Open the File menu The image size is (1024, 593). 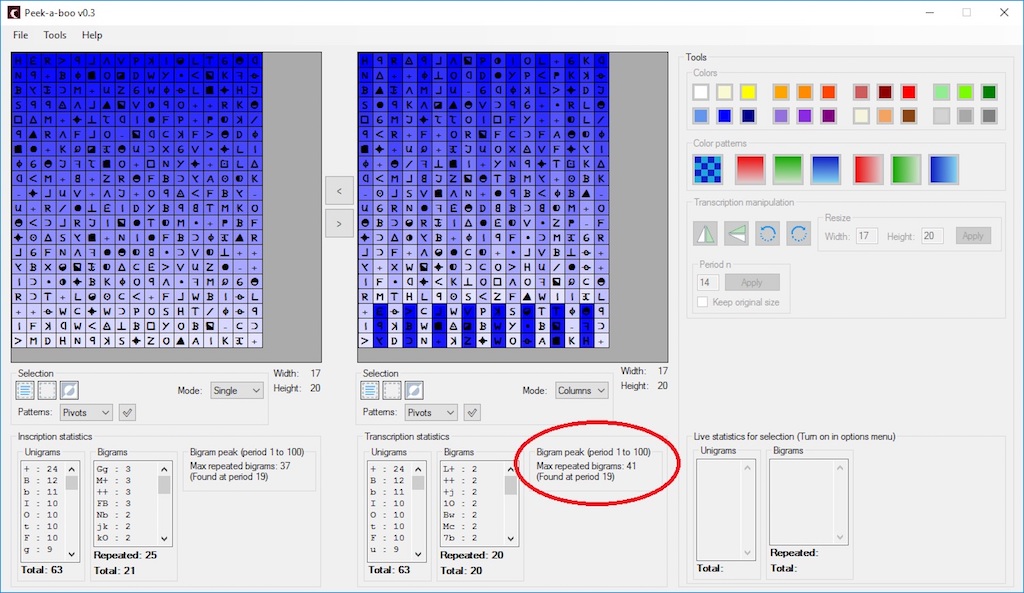pos(20,35)
